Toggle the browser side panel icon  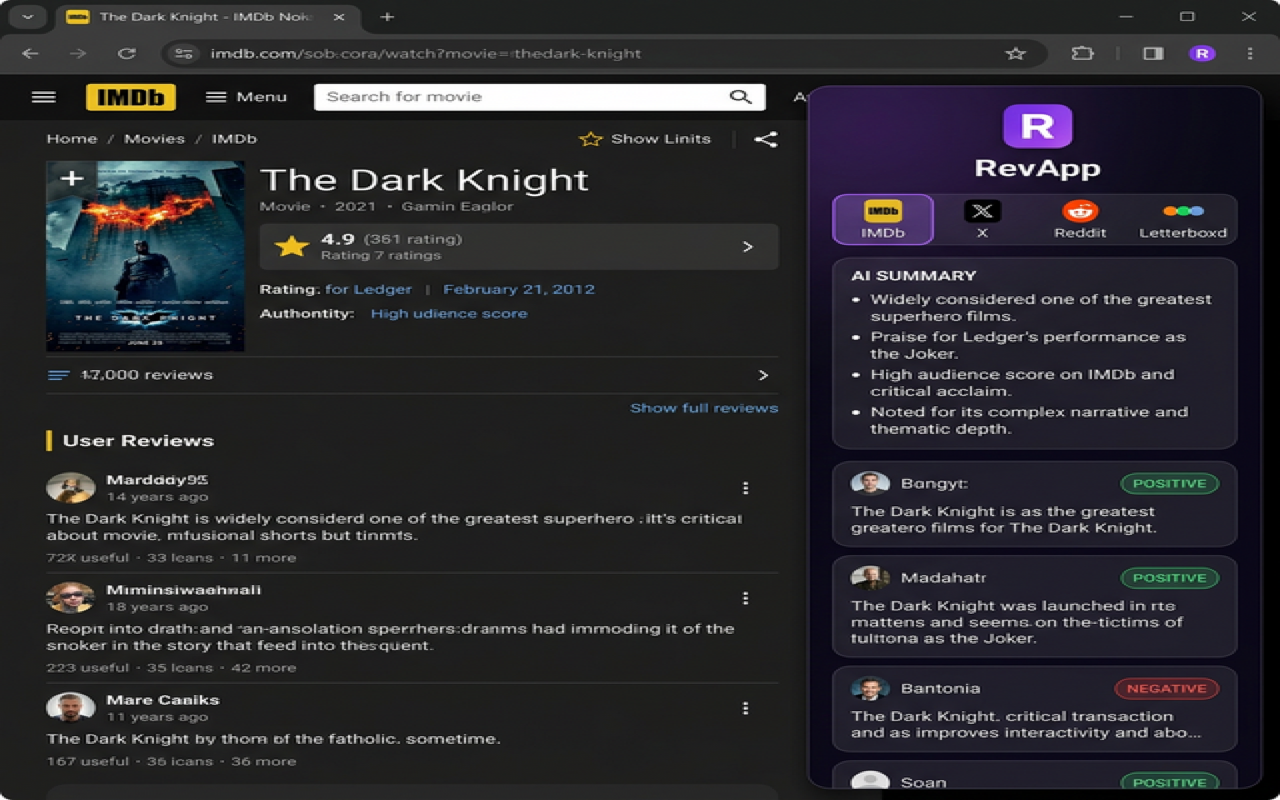1153,53
